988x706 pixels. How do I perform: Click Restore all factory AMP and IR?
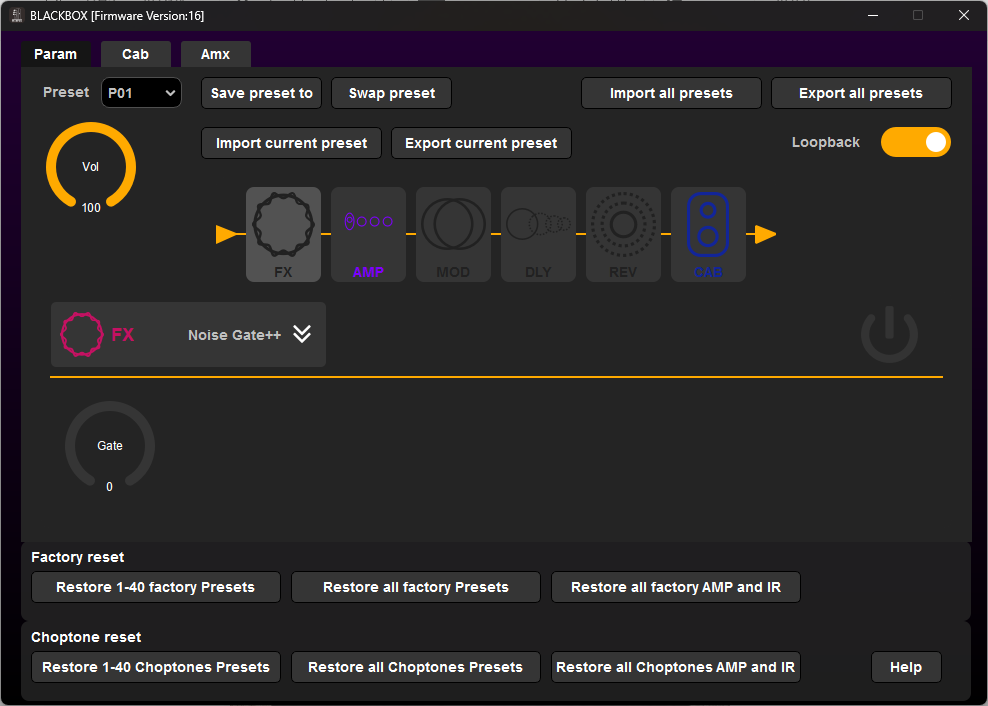tap(675, 587)
